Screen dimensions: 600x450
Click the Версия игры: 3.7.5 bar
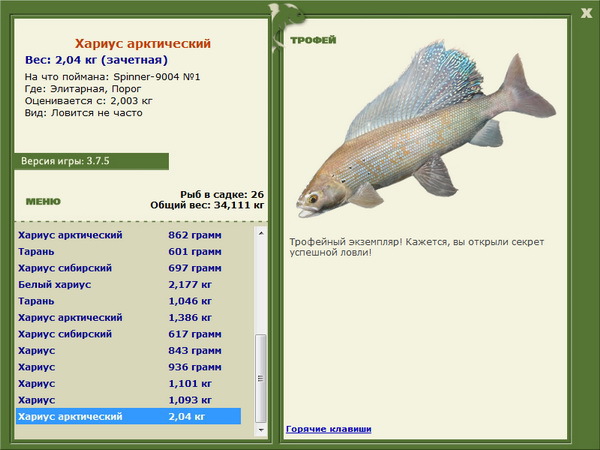(91, 161)
